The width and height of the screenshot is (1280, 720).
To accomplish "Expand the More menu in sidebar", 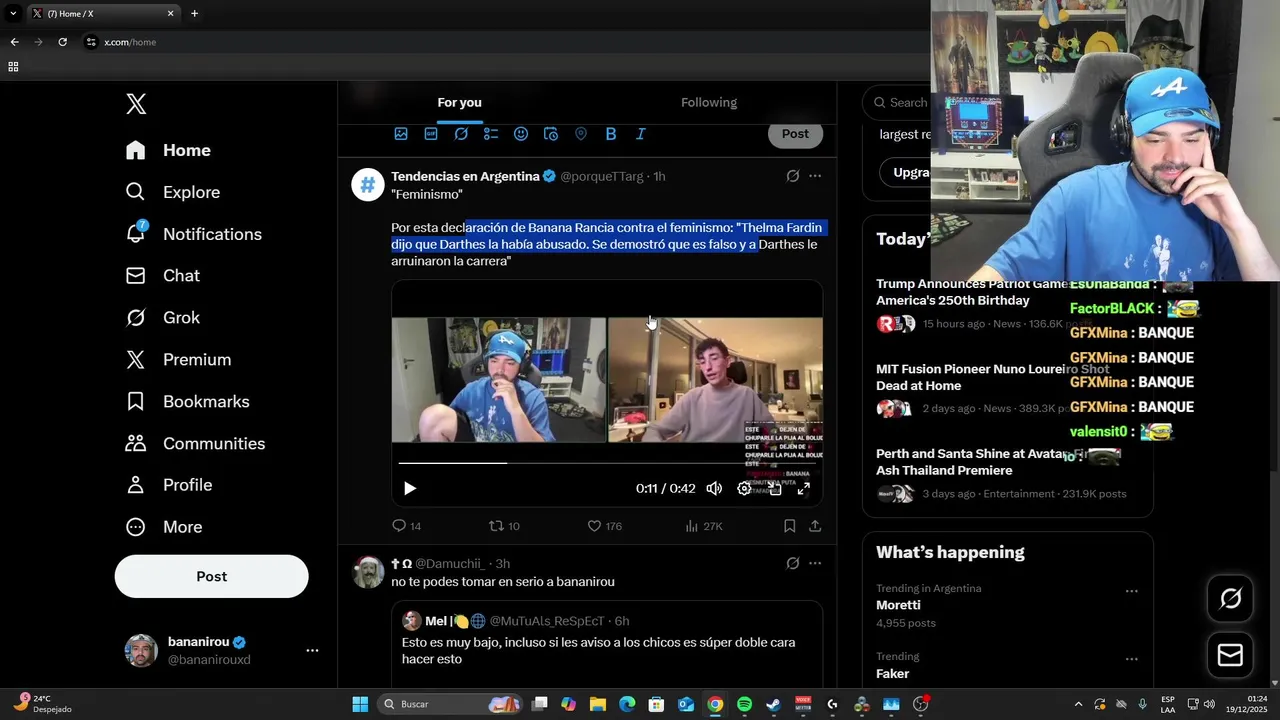I will click(163, 527).
